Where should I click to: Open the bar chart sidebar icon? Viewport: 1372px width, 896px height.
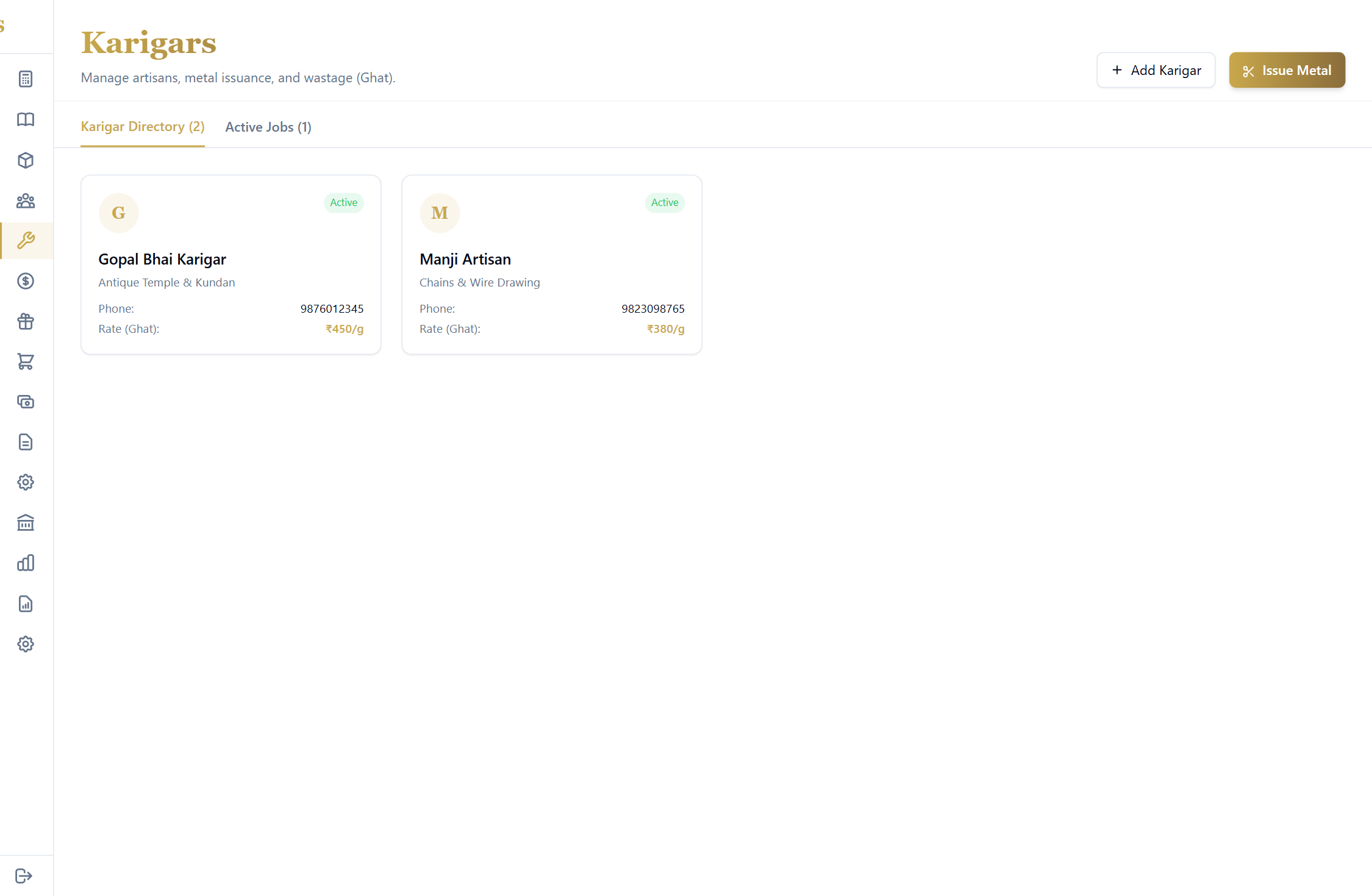point(26,563)
